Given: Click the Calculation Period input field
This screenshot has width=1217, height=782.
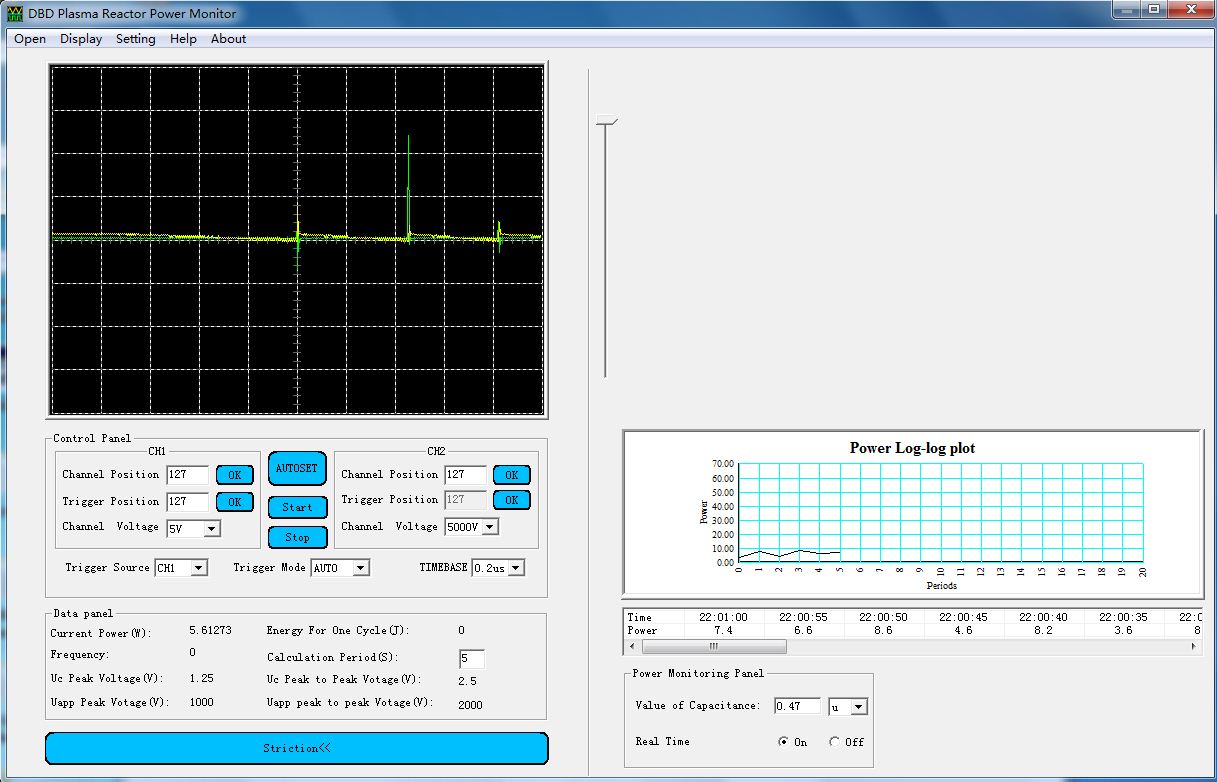Looking at the screenshot, I should coord(472,659).
